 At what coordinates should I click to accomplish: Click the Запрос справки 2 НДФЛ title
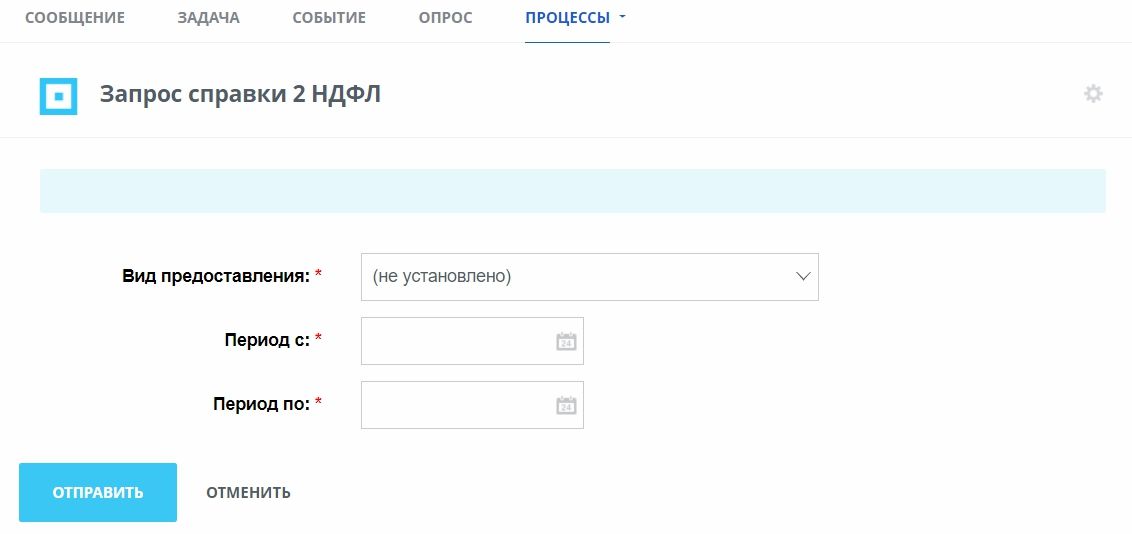pos(240,95)
